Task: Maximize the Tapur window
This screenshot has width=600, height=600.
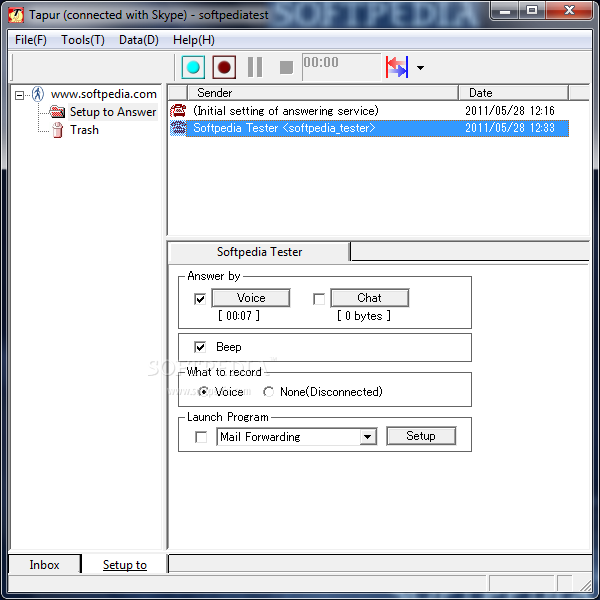Action: tap(532, 10)
